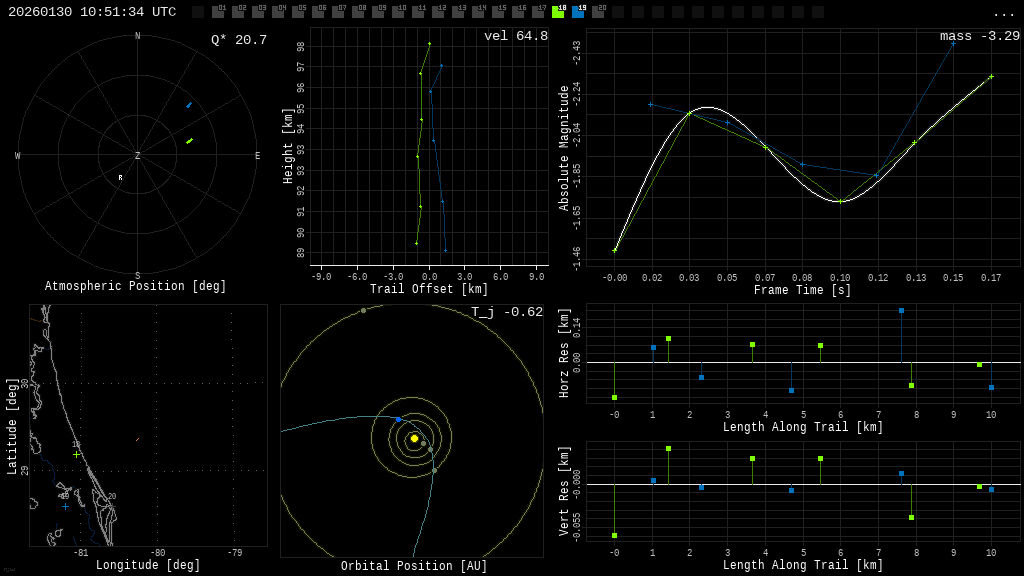
Task: Click the T_j -0.62 Tisserand value
Action: (x=507, y=313)
